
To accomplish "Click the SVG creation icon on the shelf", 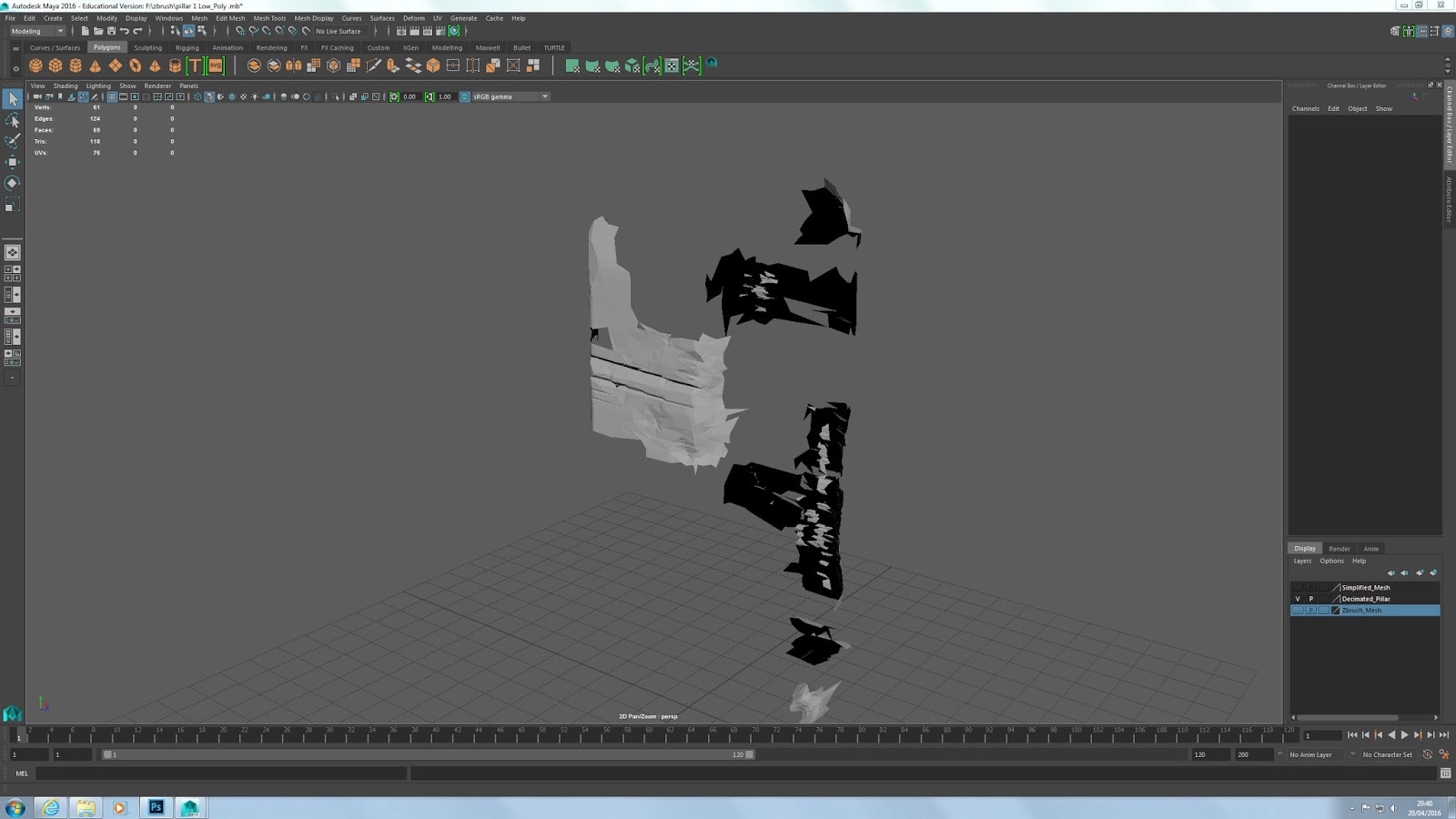I will click(216, 65).
